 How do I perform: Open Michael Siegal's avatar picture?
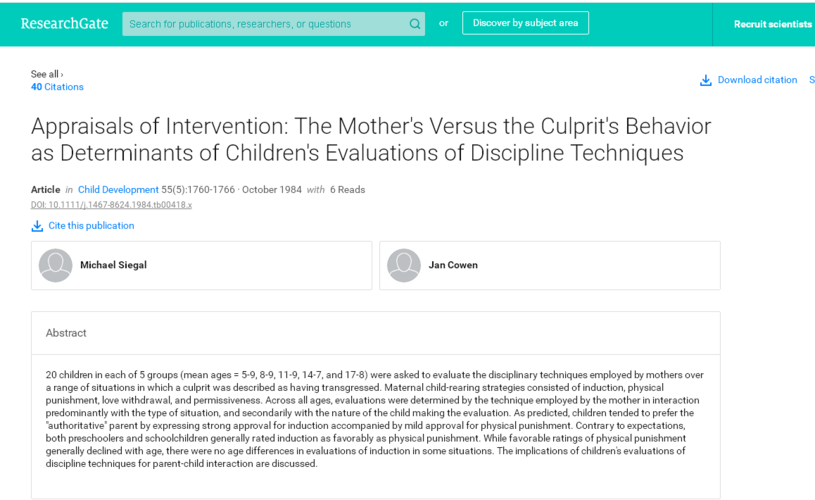pos(56,266)
